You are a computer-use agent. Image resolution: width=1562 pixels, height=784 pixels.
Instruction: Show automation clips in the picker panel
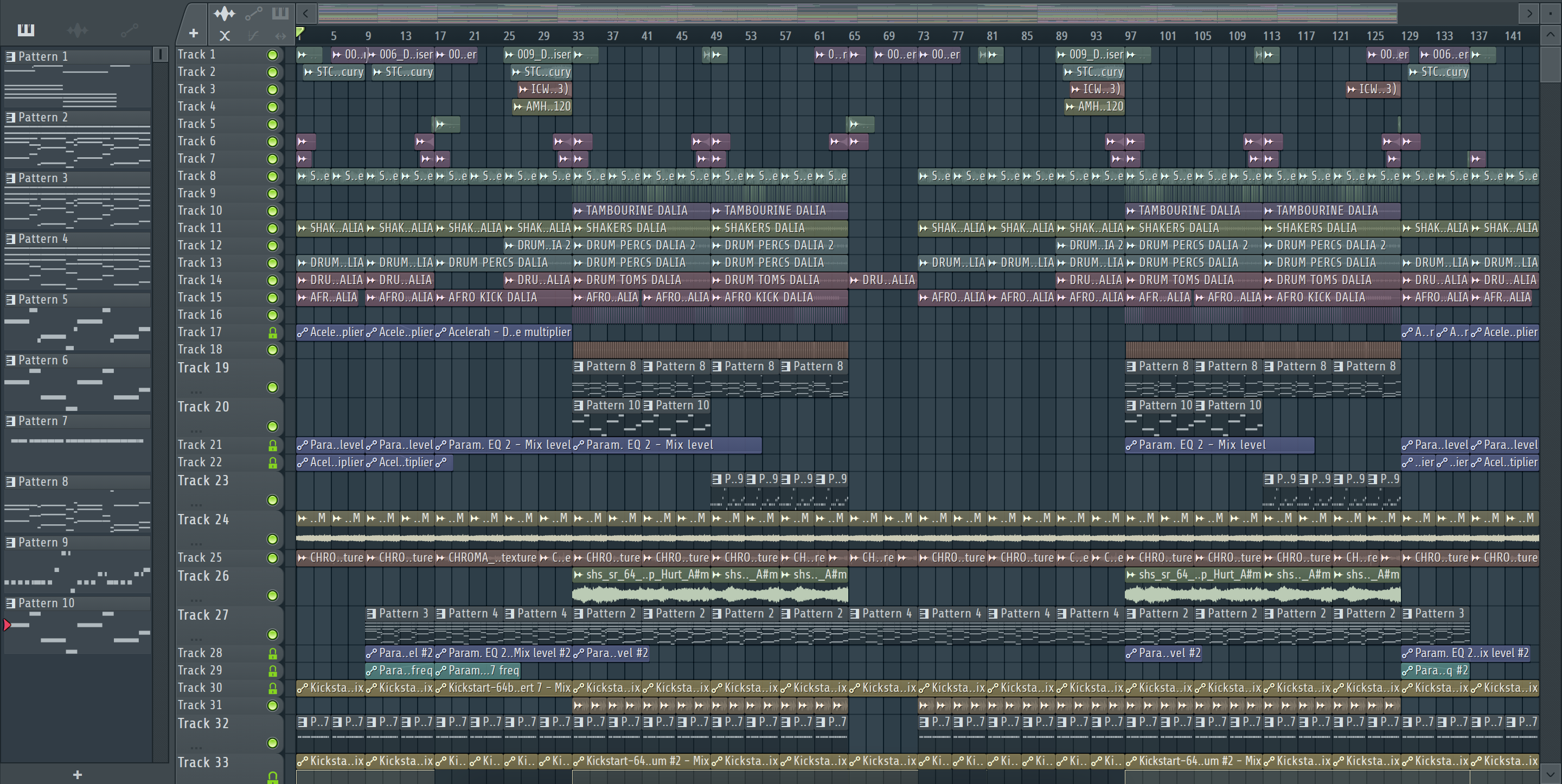point(129,29)
